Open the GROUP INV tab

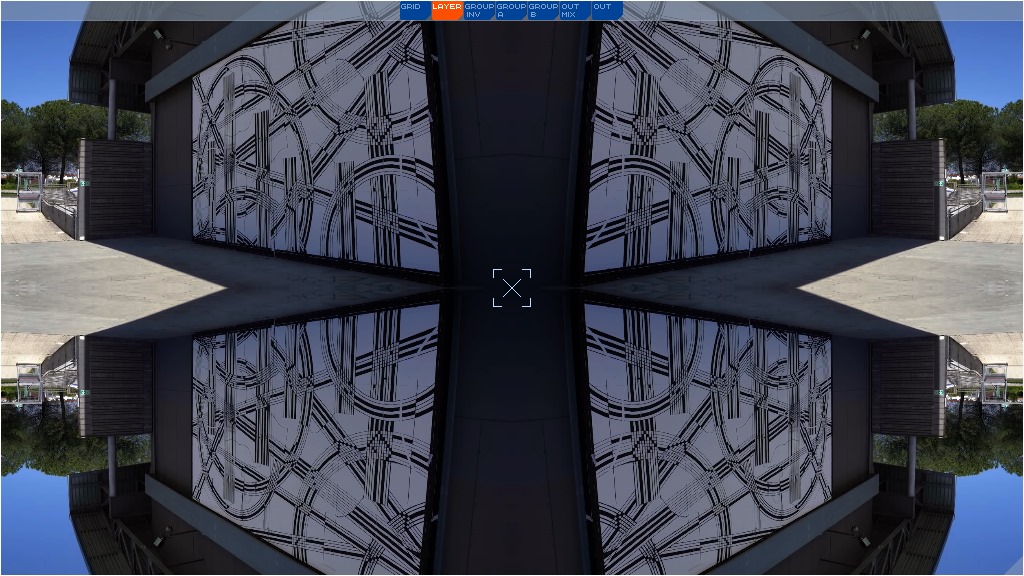click(479, 10)
